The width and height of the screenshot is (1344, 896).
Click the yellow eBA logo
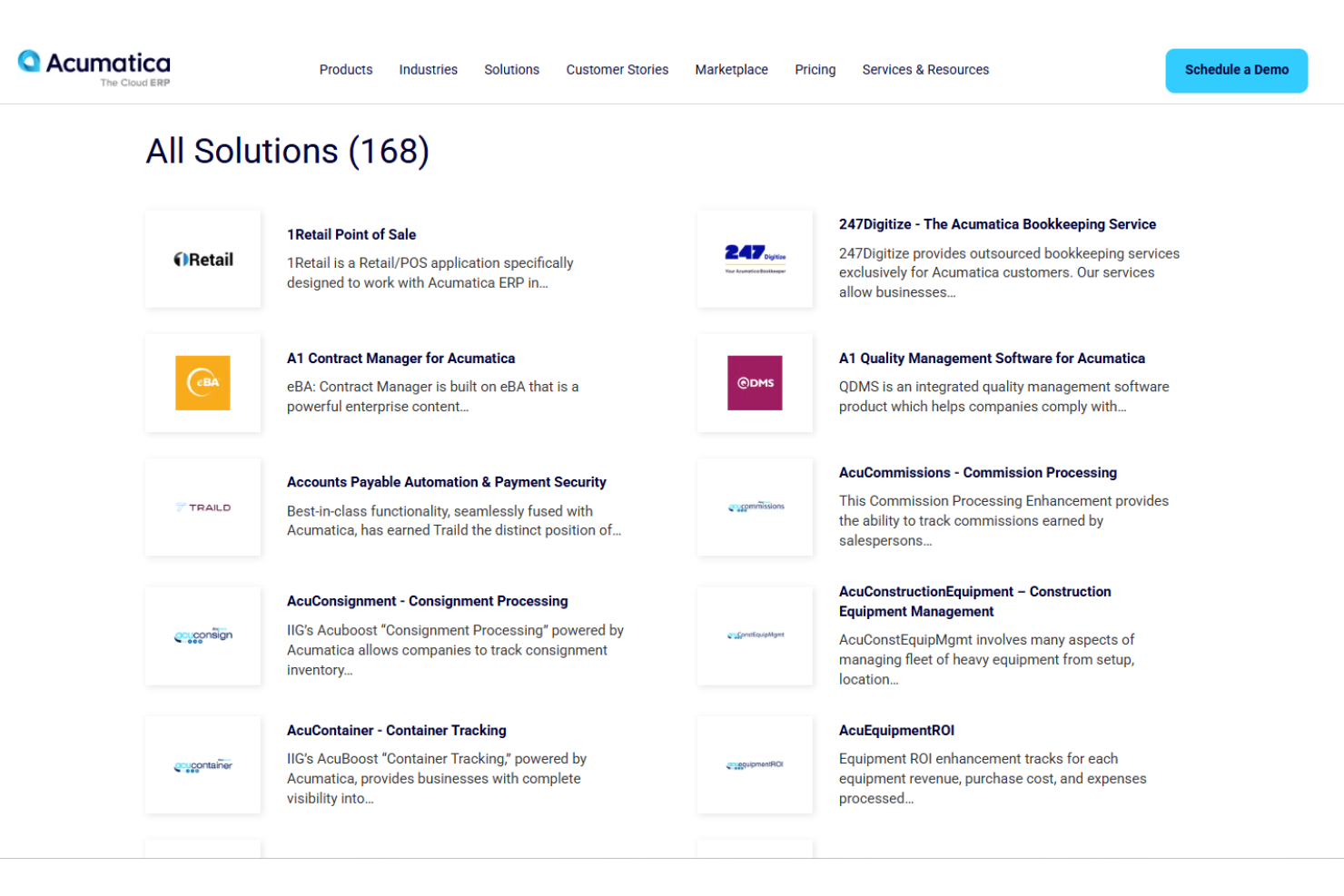point(203,382)
